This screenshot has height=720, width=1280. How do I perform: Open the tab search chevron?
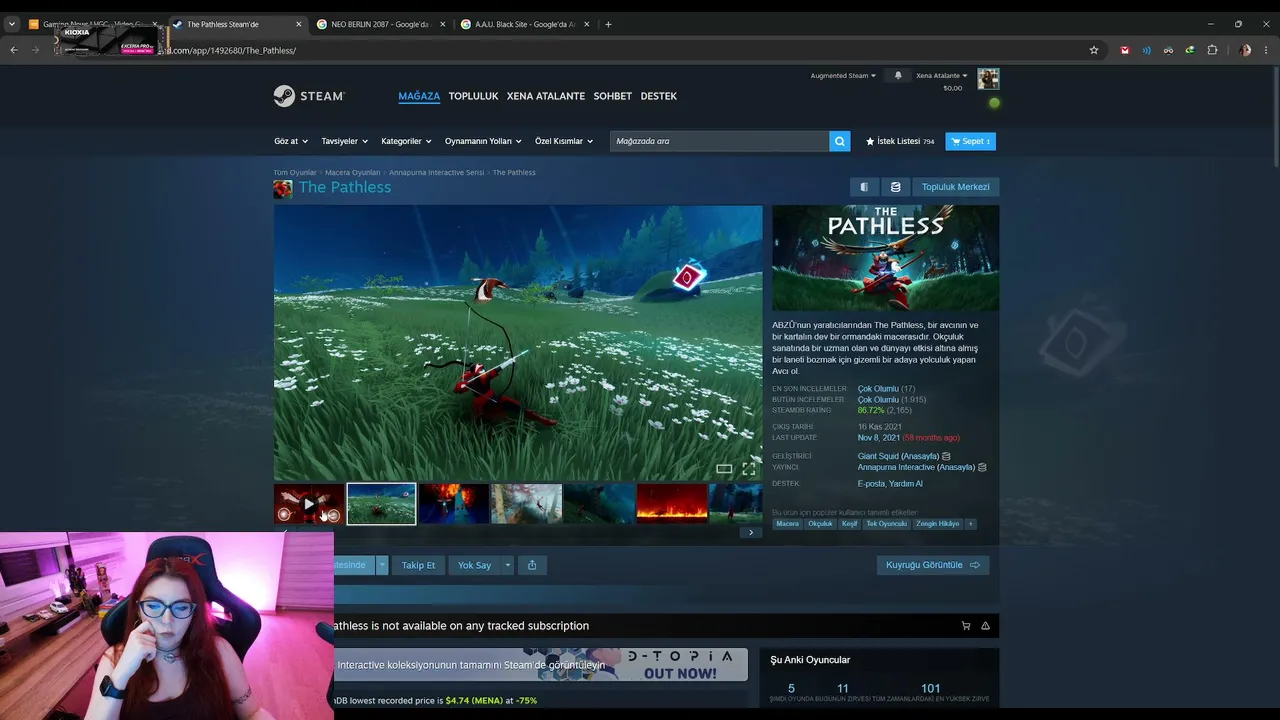(x=12, y=24)
